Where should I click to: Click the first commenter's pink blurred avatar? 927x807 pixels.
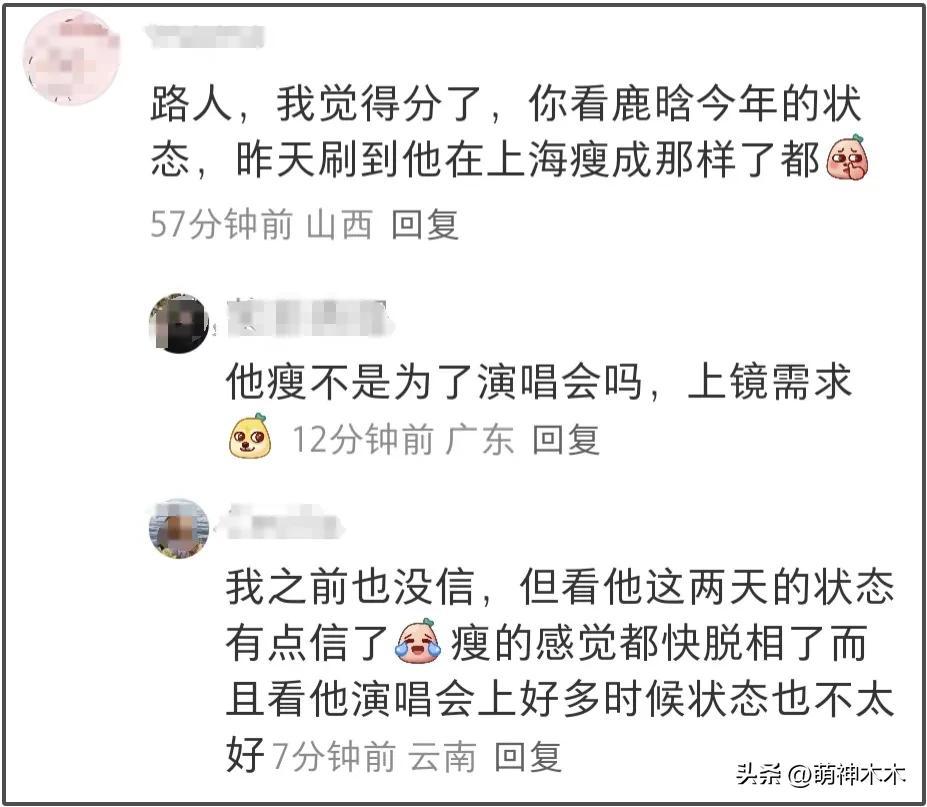point(71,58)
